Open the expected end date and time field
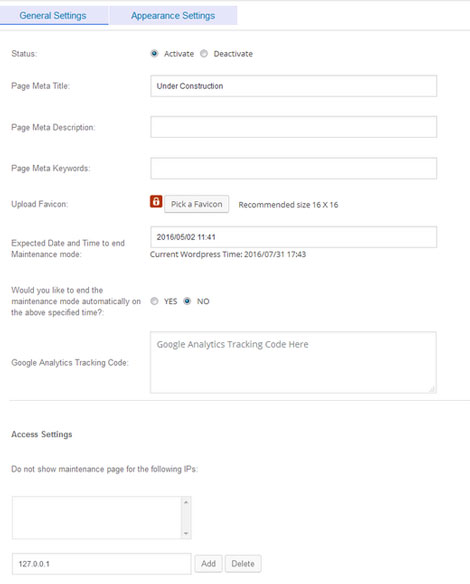Screen dimensions: 470x584 293,237
